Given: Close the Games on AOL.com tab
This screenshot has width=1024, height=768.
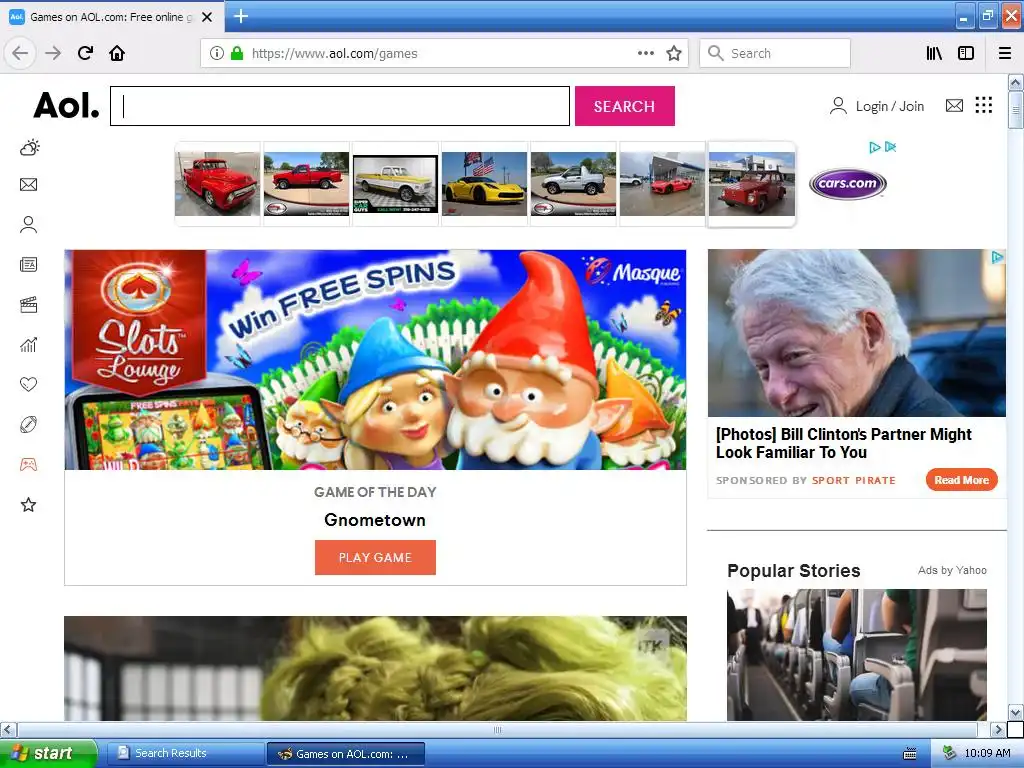Looking at the screenshot, I should tap(207, 17).
